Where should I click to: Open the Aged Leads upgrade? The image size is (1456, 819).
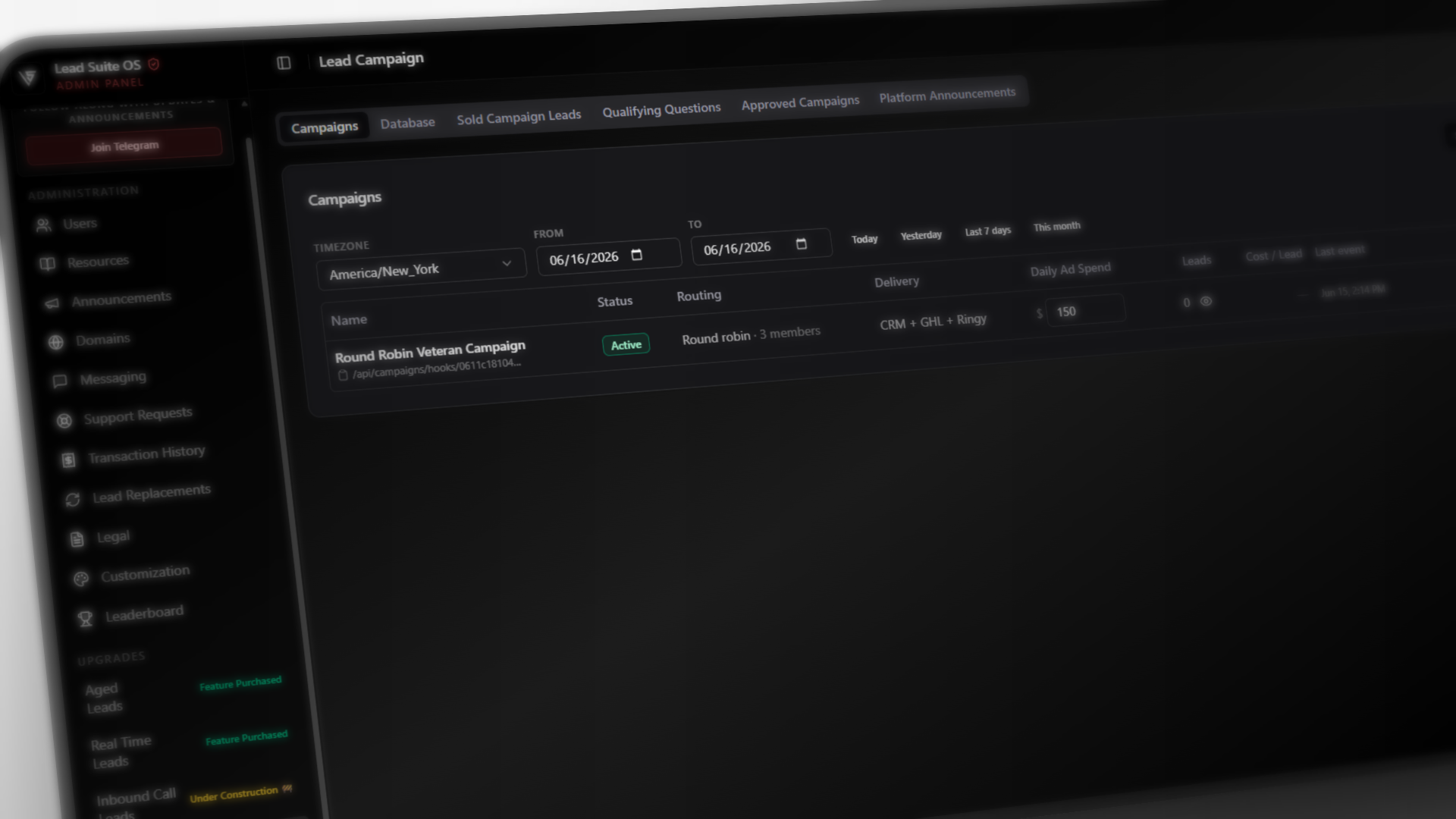click(105, 698)
